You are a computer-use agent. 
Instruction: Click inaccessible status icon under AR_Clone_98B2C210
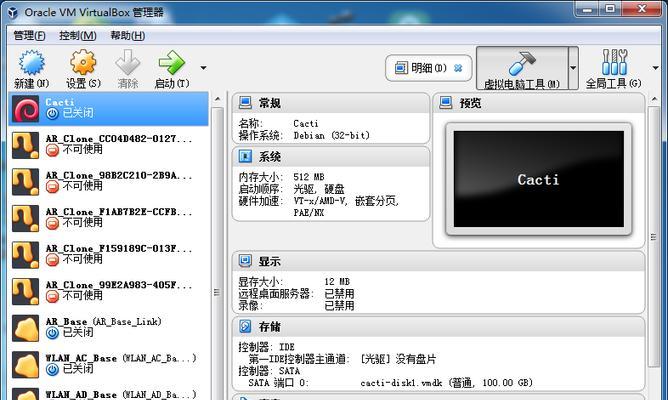coord(52,187)
